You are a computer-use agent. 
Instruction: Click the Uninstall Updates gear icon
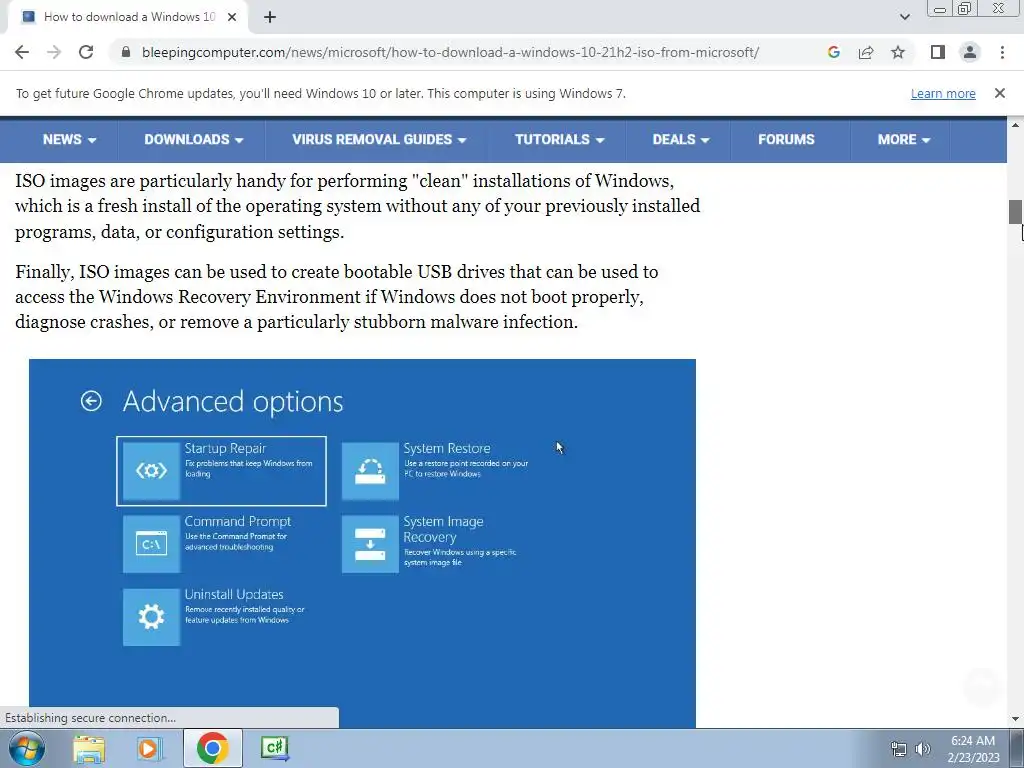(x=152, y=617)
